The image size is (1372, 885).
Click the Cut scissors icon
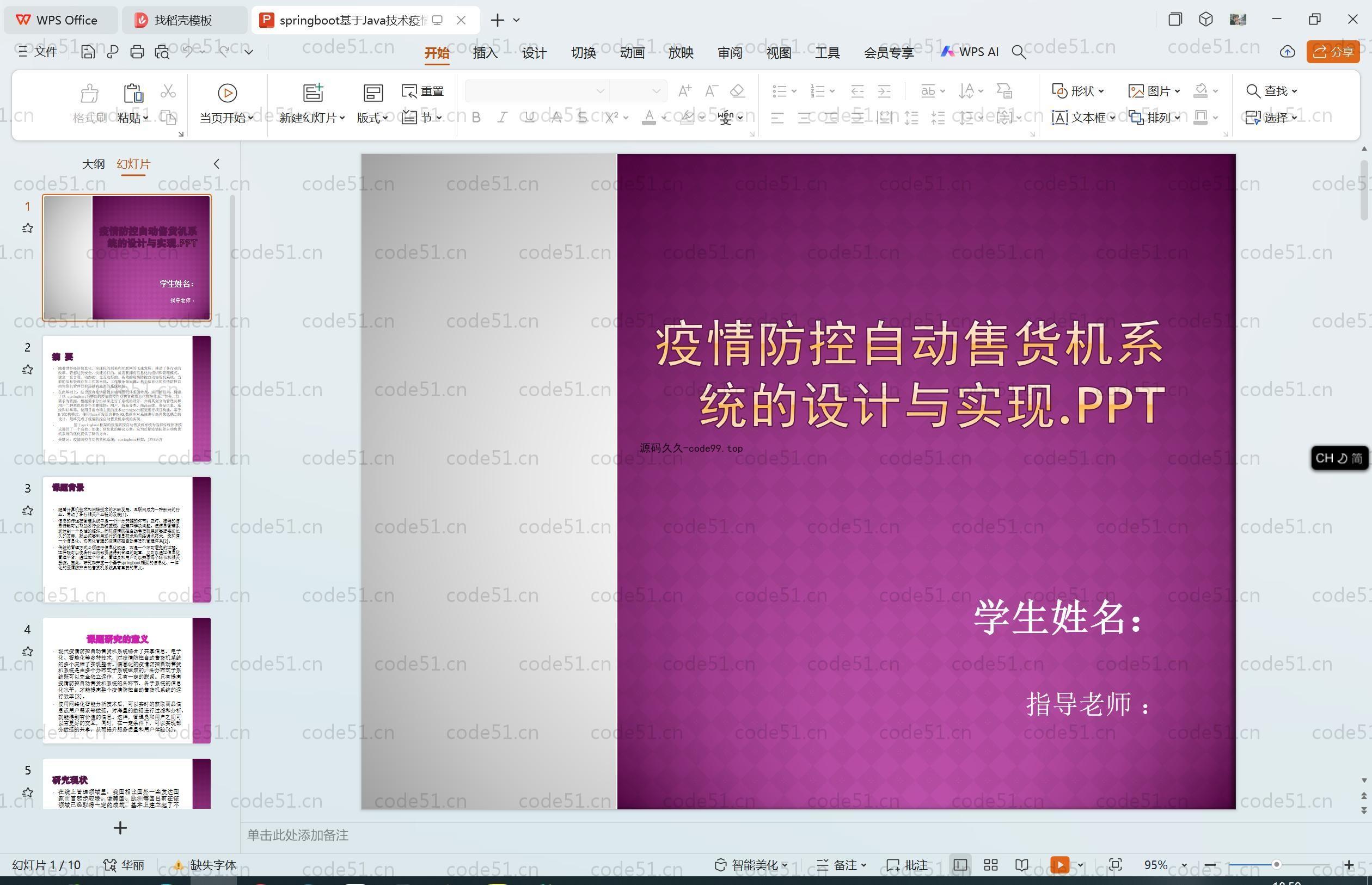tap(168, 91)
